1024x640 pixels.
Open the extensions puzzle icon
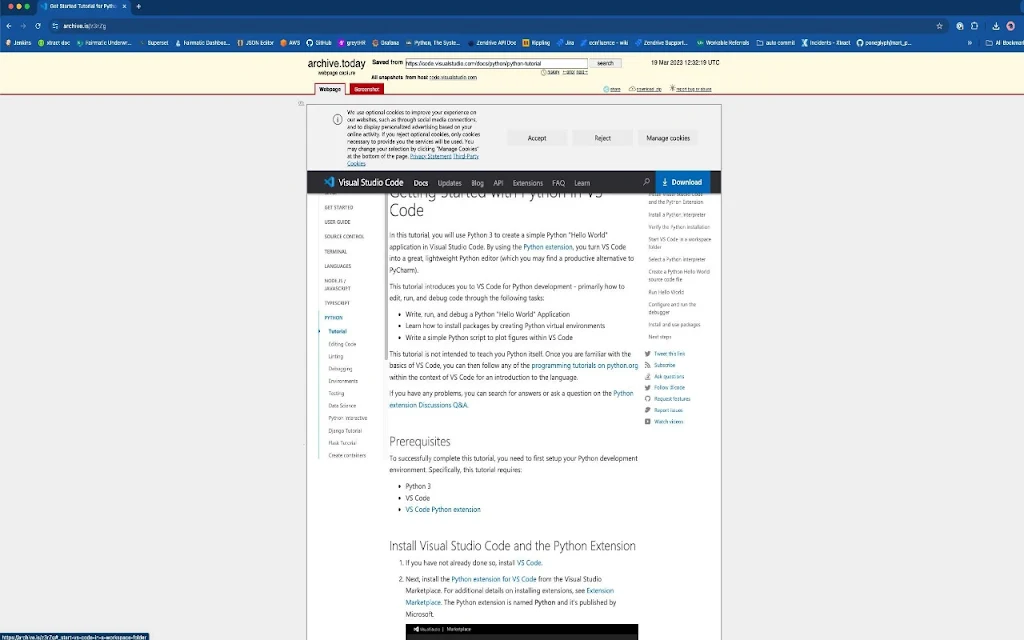(x=974, y=26)
